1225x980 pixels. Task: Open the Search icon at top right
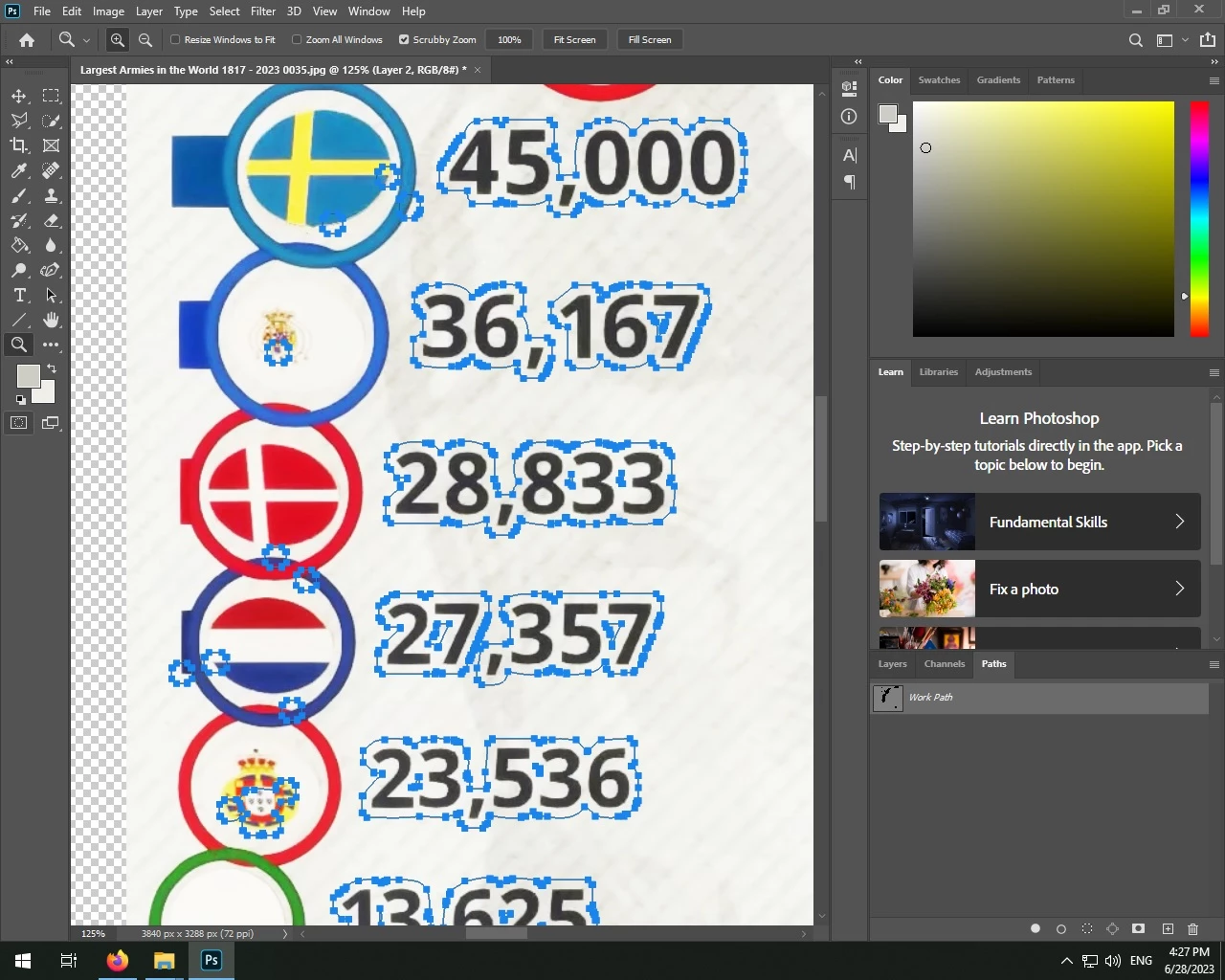[1135, 40]
